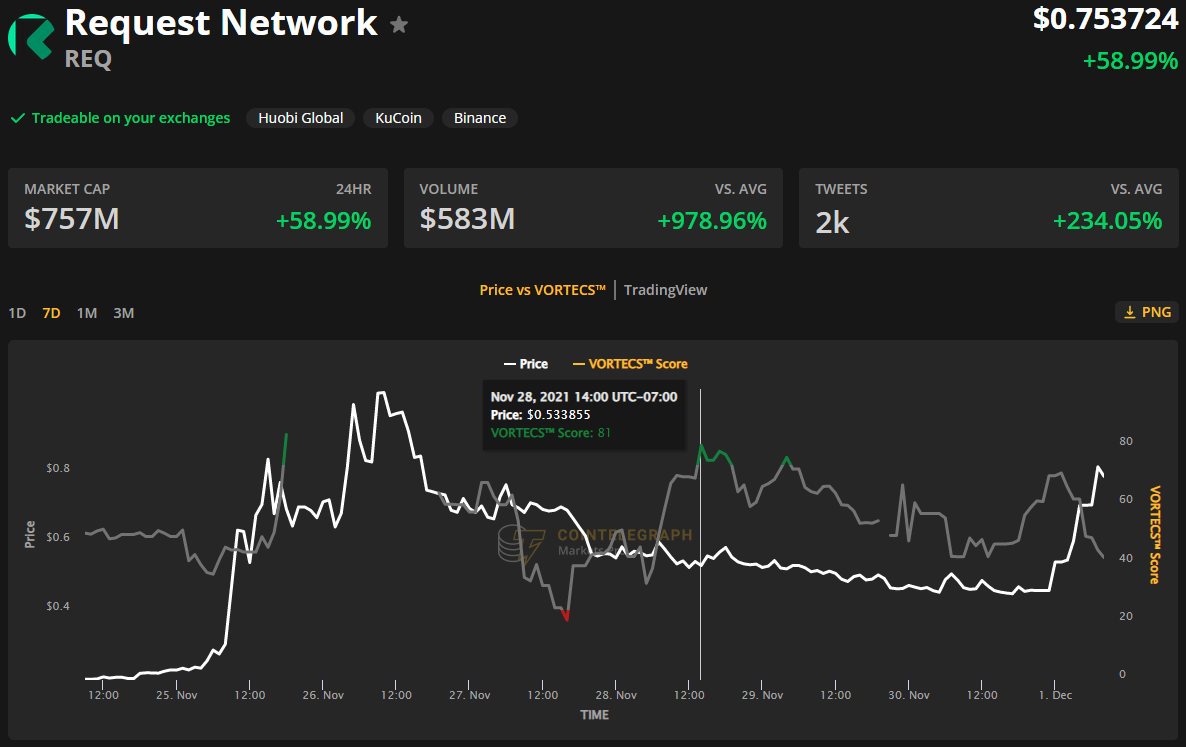Download the chart as PNG
Screen dimensions: 1186x747
[x=1147, y=312]
